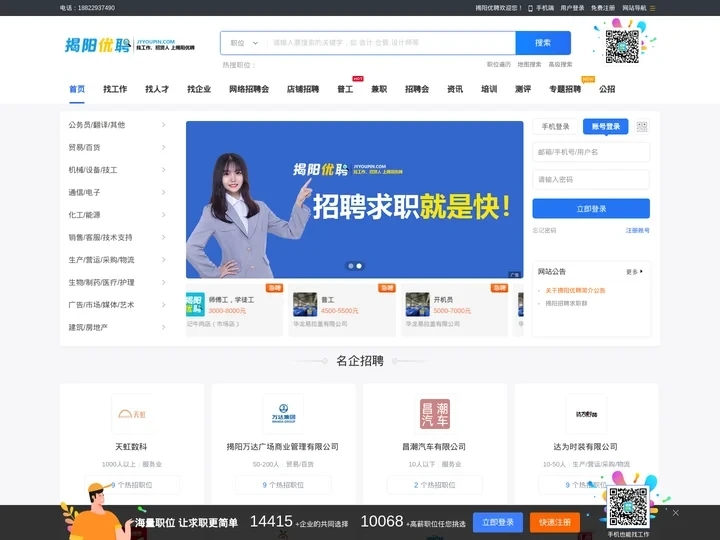Open the 职位 search type dropdown
Screen dimensions: 720x540
[x=244, y=43]
